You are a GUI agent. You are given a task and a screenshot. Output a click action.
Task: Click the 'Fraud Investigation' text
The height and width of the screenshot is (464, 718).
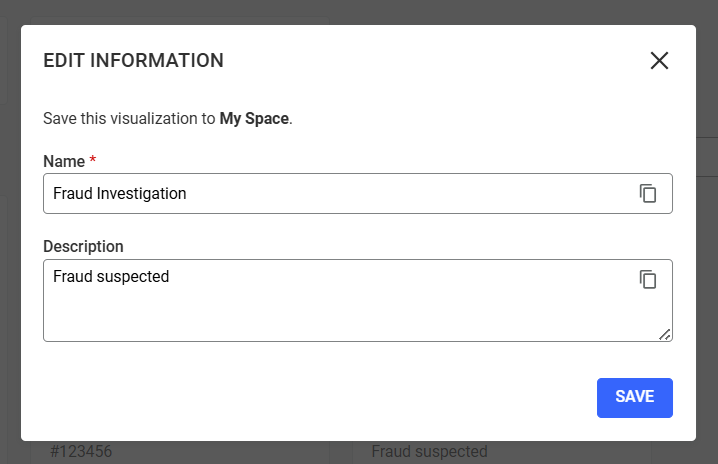pyautogui.click(x=119, y=194)
